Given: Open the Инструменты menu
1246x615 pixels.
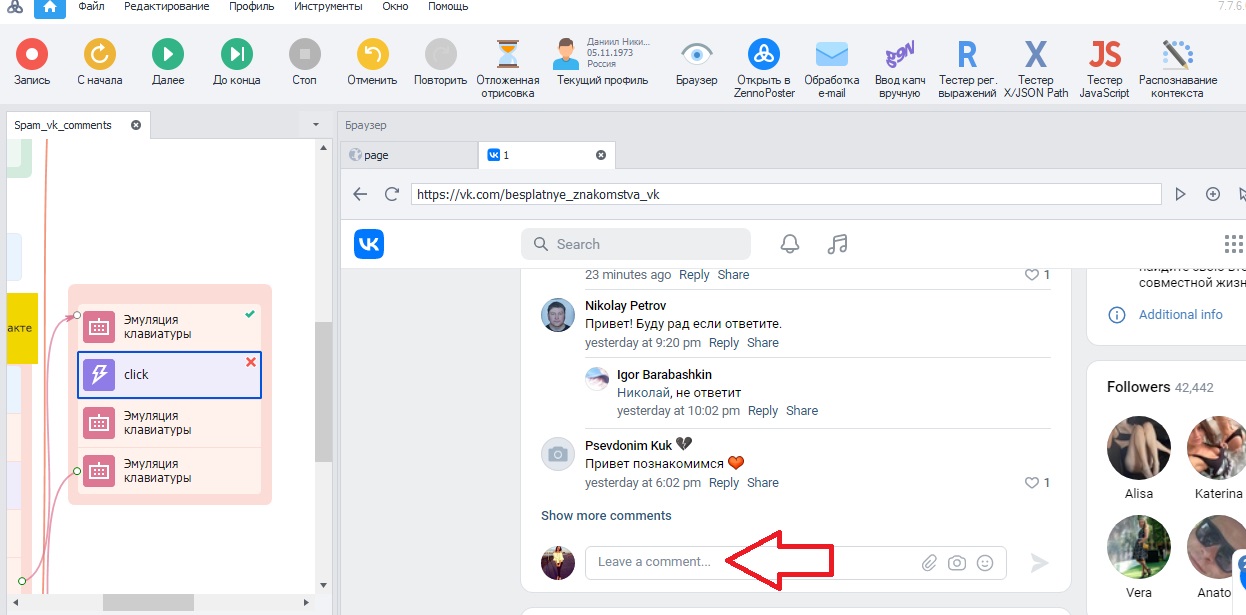Looking at the screenshot, I should click(x=328, y=6).
